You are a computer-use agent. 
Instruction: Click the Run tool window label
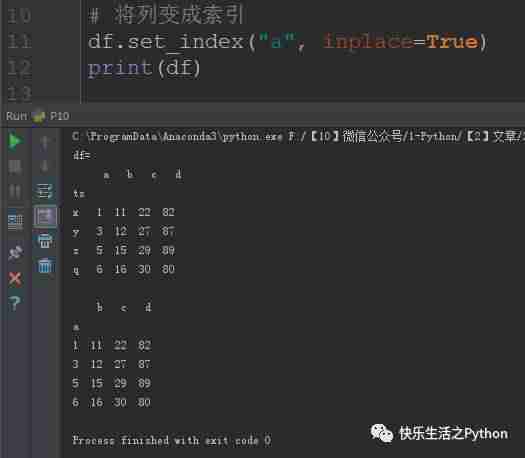pyautogui.click(x=16, y=116)
